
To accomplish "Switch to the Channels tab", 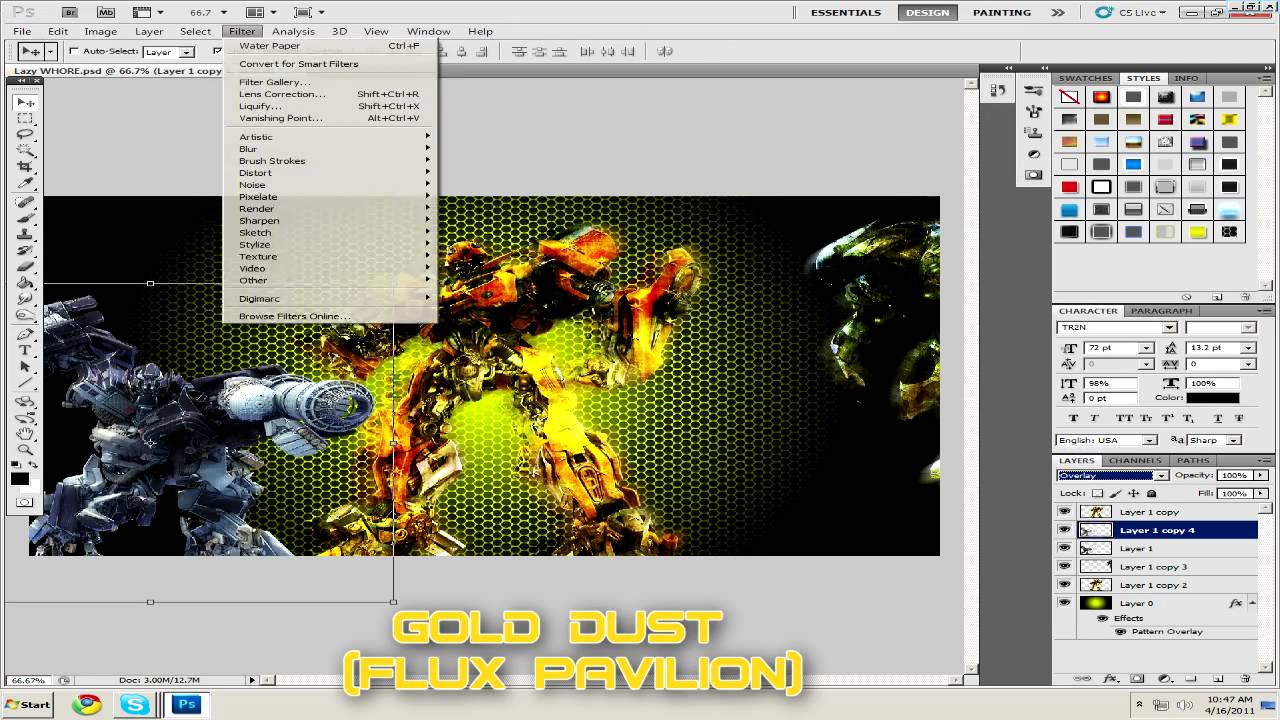I will point(1135,461).
